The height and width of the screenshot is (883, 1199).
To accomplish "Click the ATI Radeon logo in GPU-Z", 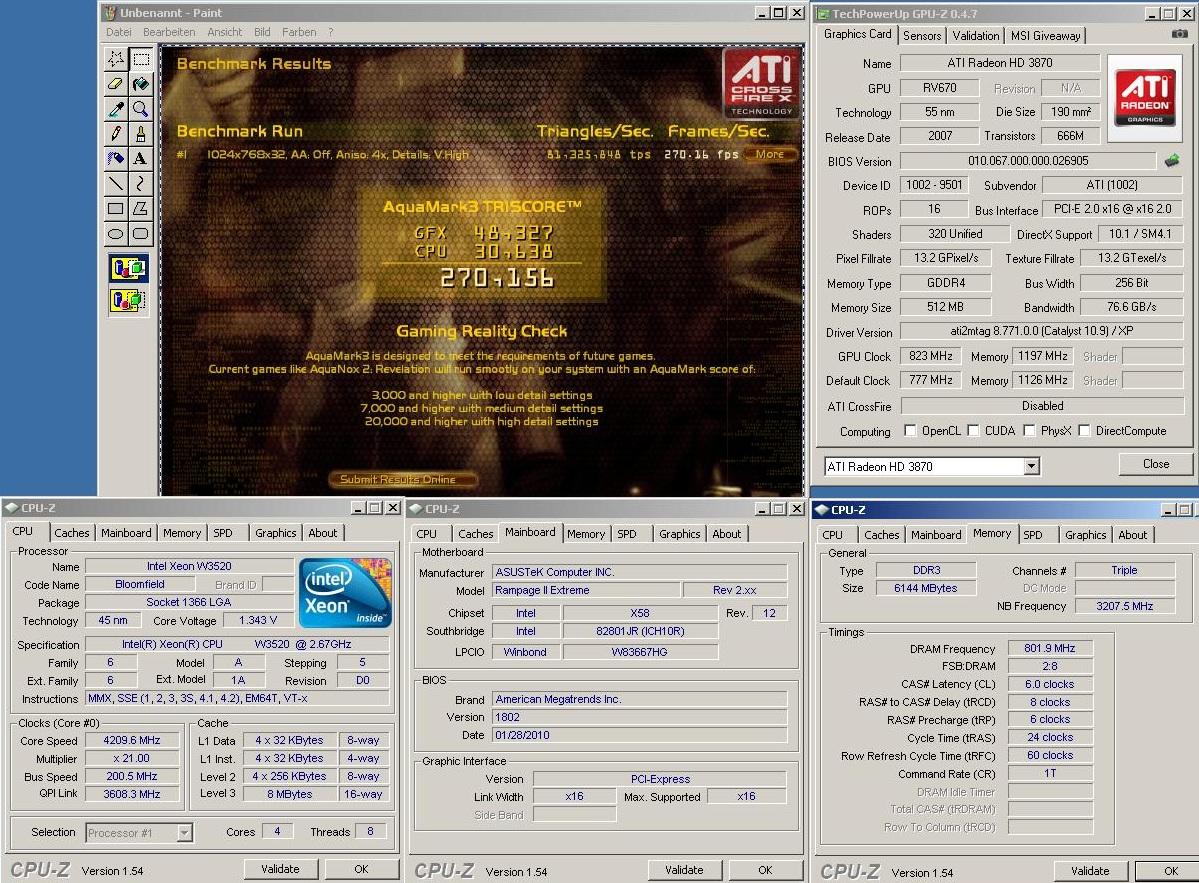I will click(x=1145, y=97).
